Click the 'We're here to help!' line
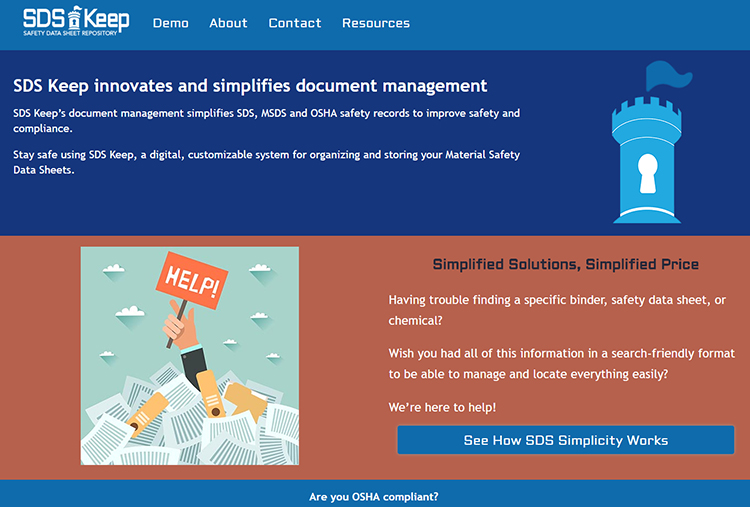Image resolution: width=750 pixels, height=507 pixels. click(x=442, y=408)
